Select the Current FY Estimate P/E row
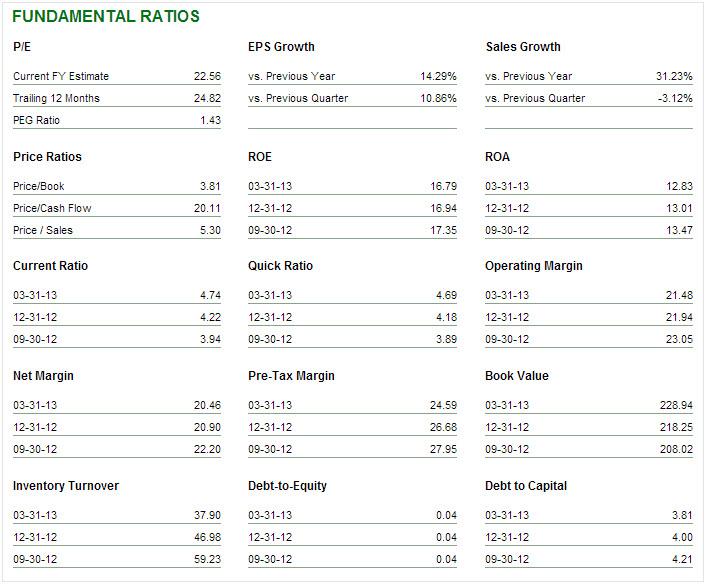 click(x=117, y=76)
